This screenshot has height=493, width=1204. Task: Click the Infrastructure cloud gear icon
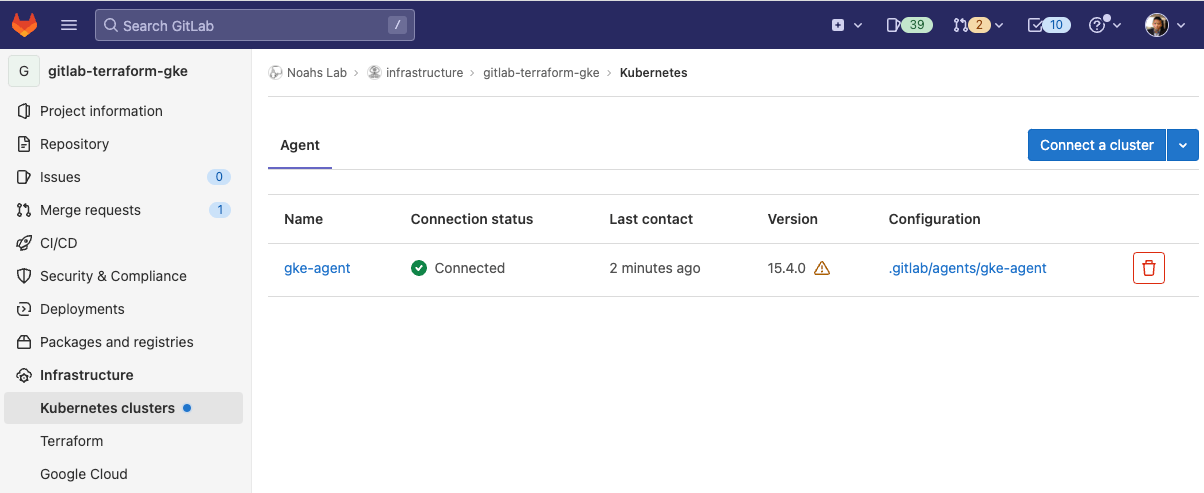(24, 375)
